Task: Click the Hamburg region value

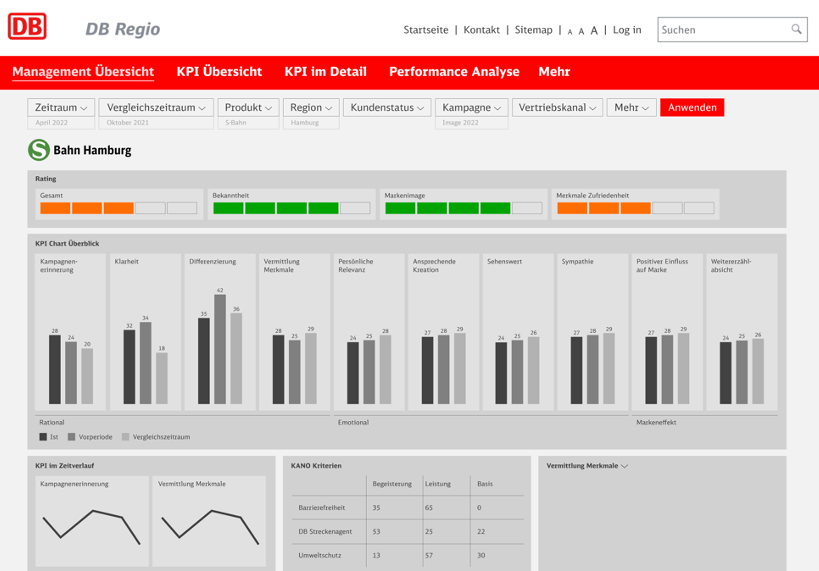Action: (x=305, y=123)
